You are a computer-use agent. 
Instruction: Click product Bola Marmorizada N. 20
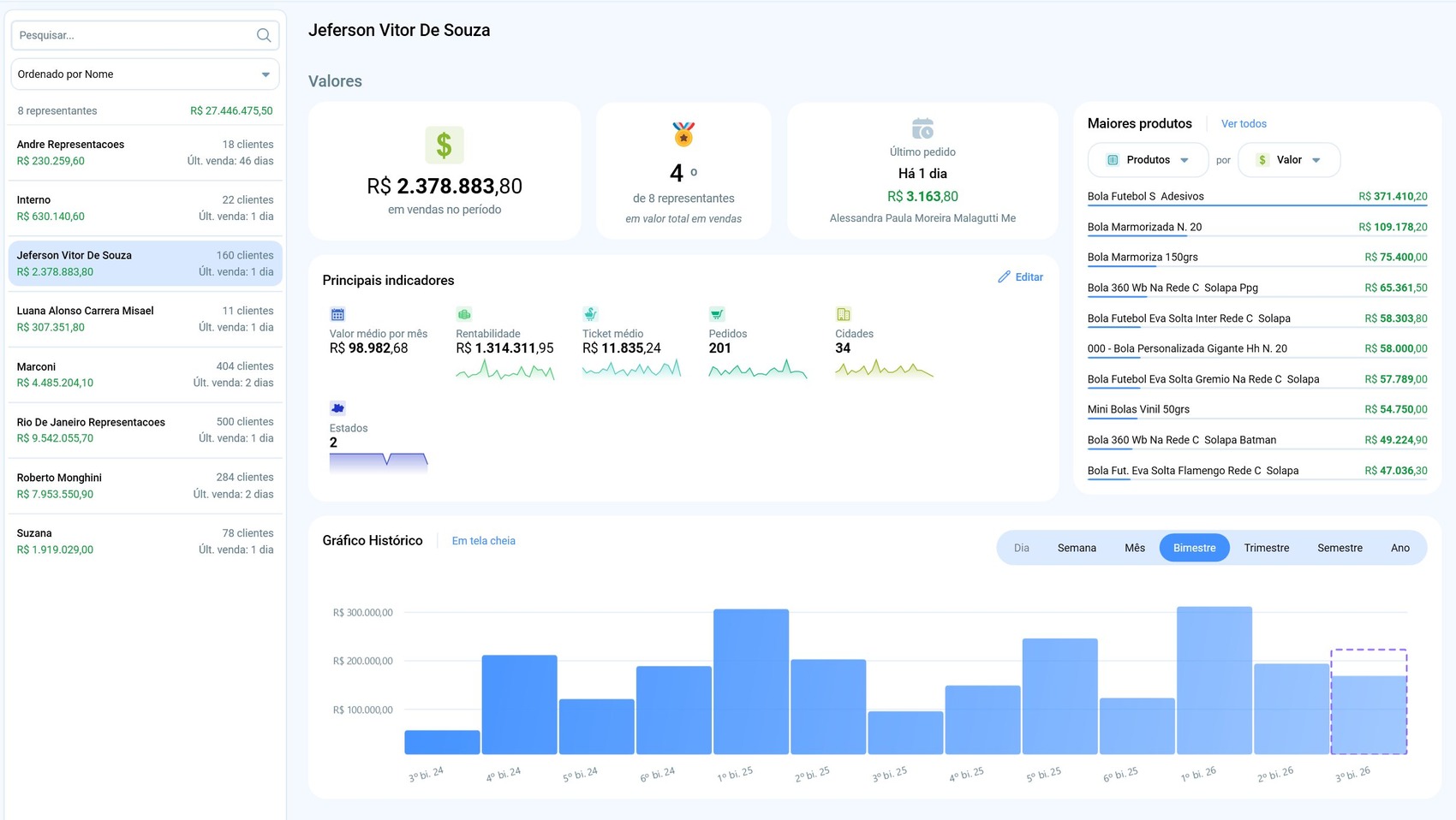coord(1257,228)
